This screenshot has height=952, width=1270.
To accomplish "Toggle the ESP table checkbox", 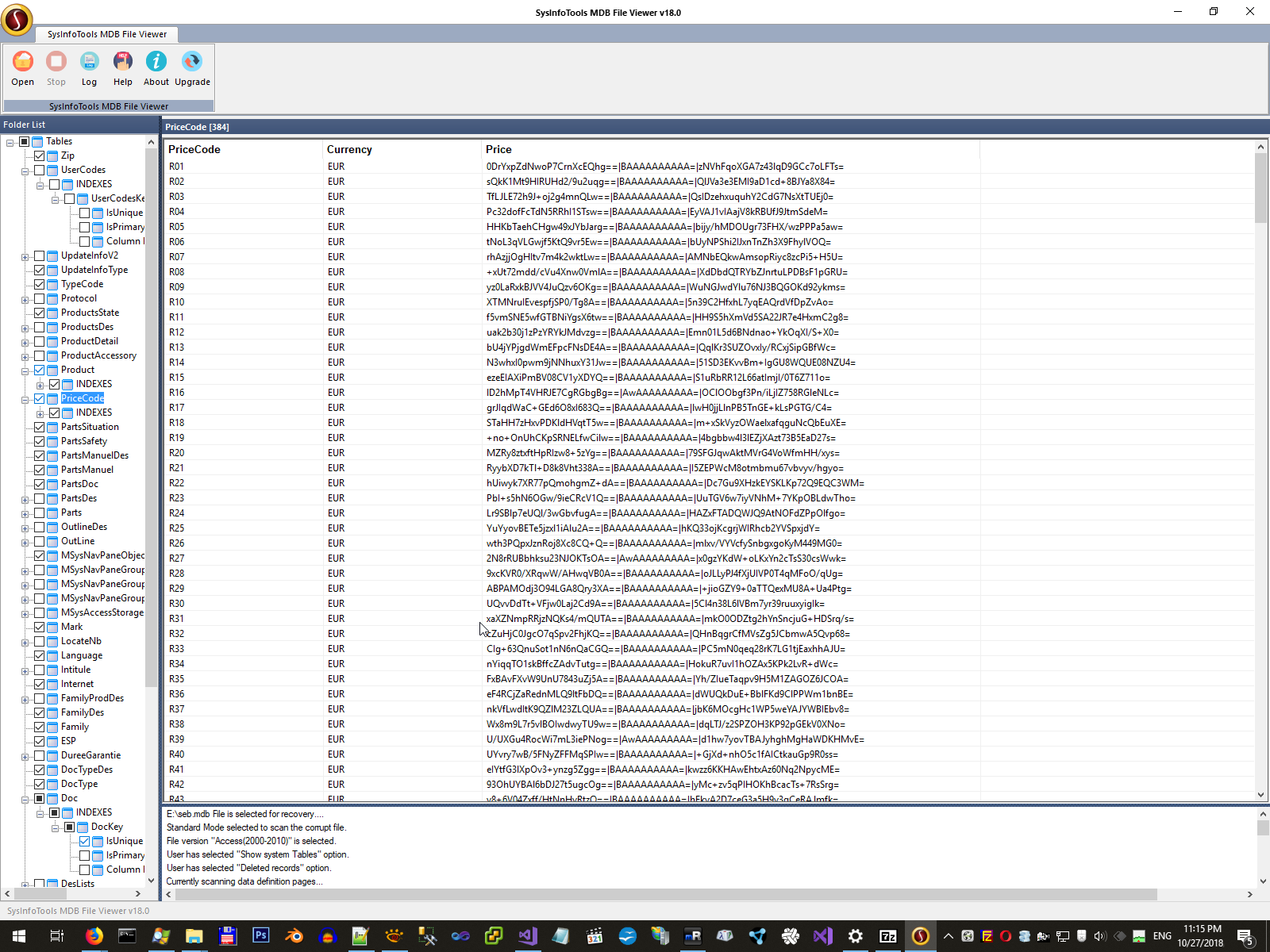I will 39,741.
